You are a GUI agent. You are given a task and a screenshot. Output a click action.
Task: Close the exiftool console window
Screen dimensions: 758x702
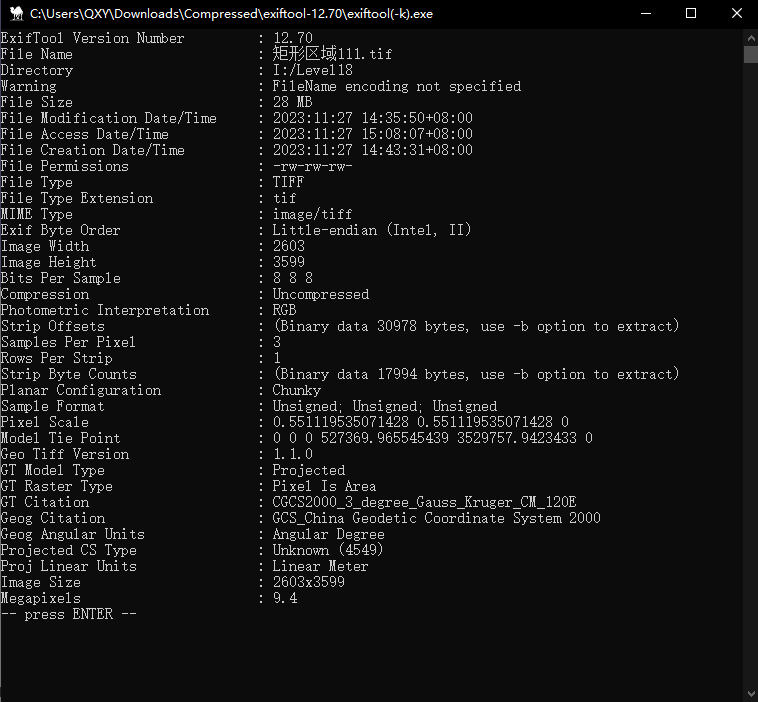tap(735, 14)
